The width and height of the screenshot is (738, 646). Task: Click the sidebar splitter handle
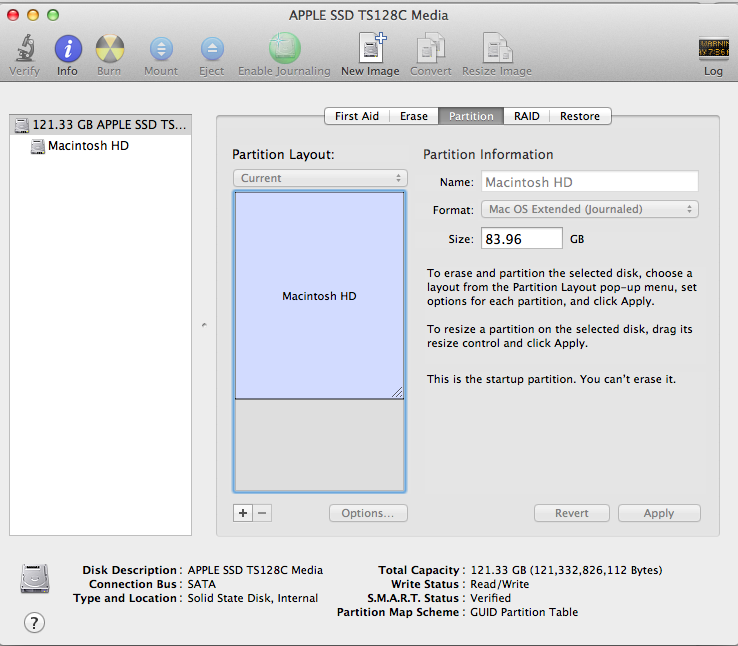click(x=204, y=325)
